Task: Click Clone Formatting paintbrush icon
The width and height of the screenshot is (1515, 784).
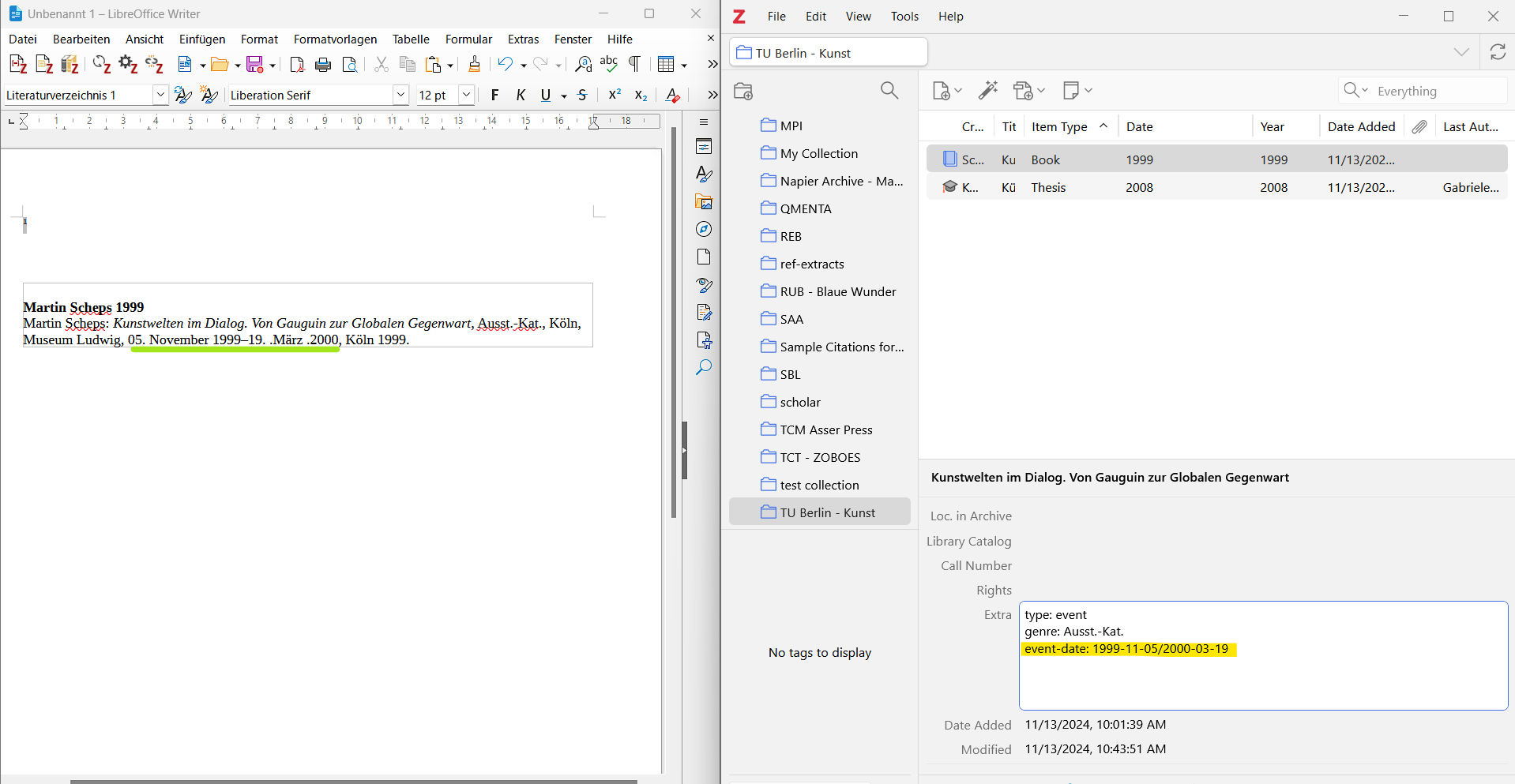Action: 475,65
